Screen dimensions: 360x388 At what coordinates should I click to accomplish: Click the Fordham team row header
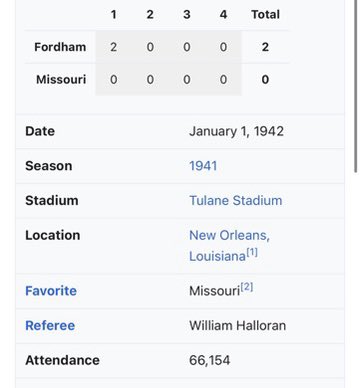(x=60, y=47)
